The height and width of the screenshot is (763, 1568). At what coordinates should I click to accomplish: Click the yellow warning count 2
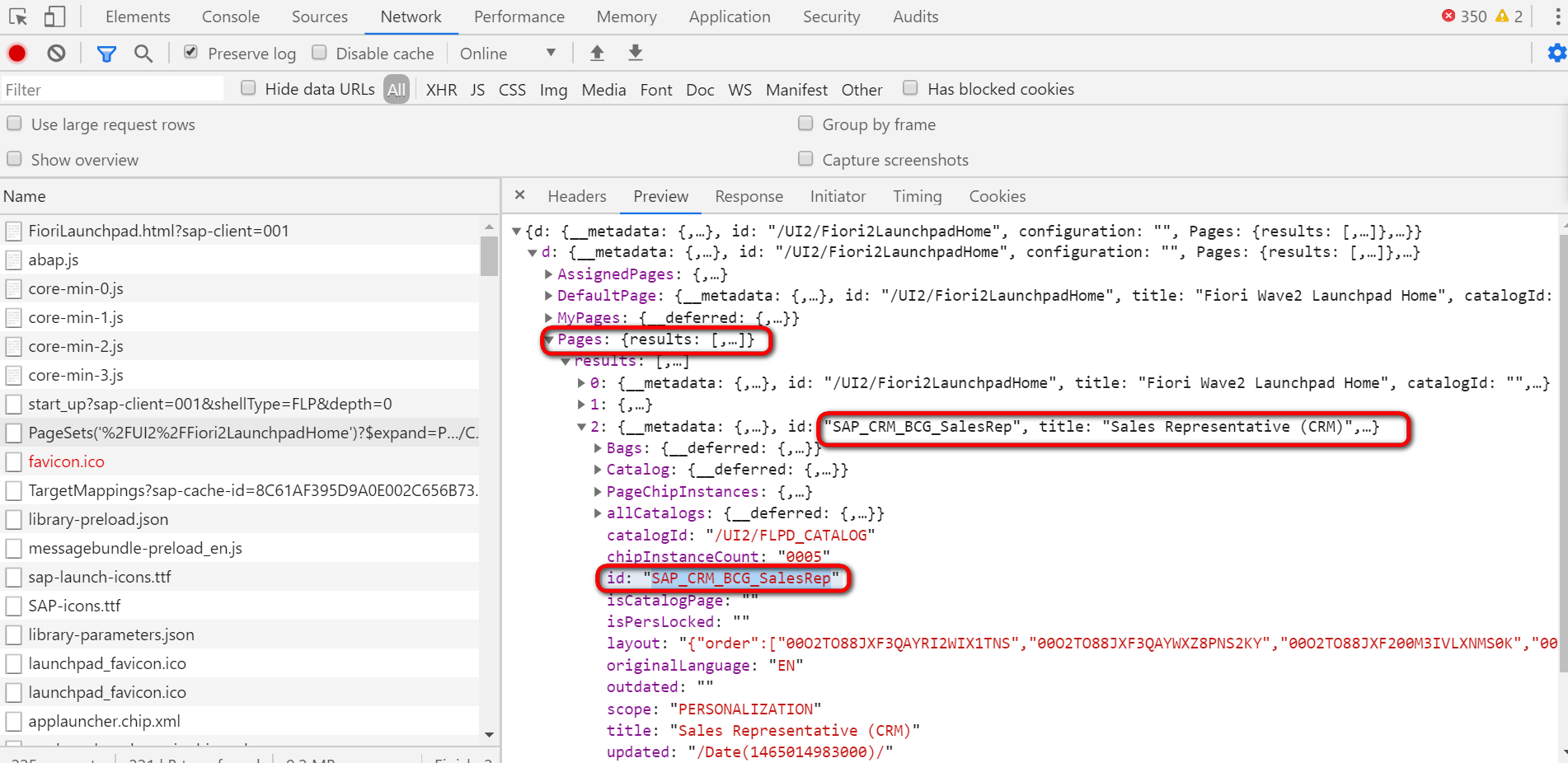coord(1509,16)
